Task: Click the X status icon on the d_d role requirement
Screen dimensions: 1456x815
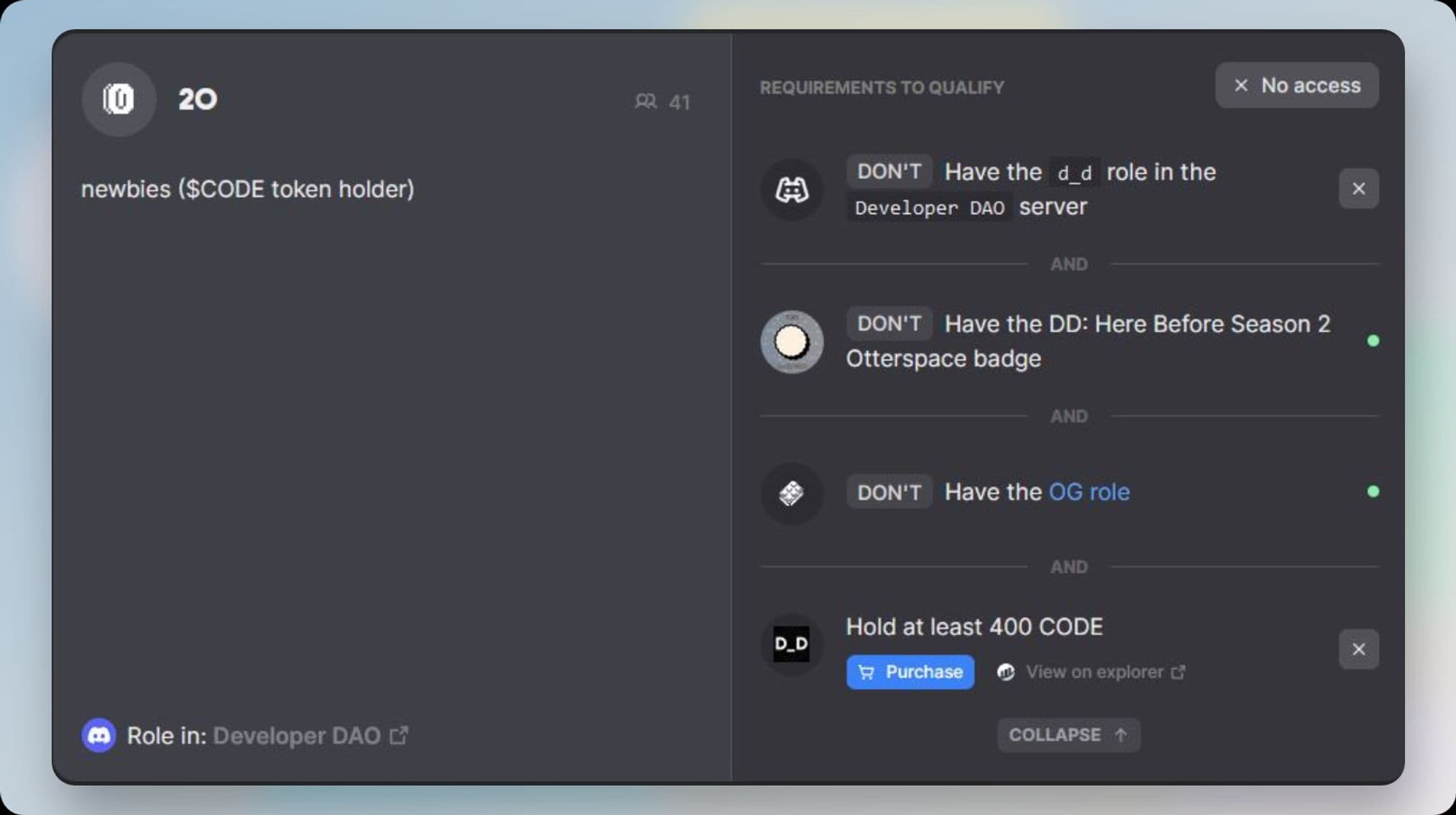Action: [x=1358, y=189]
